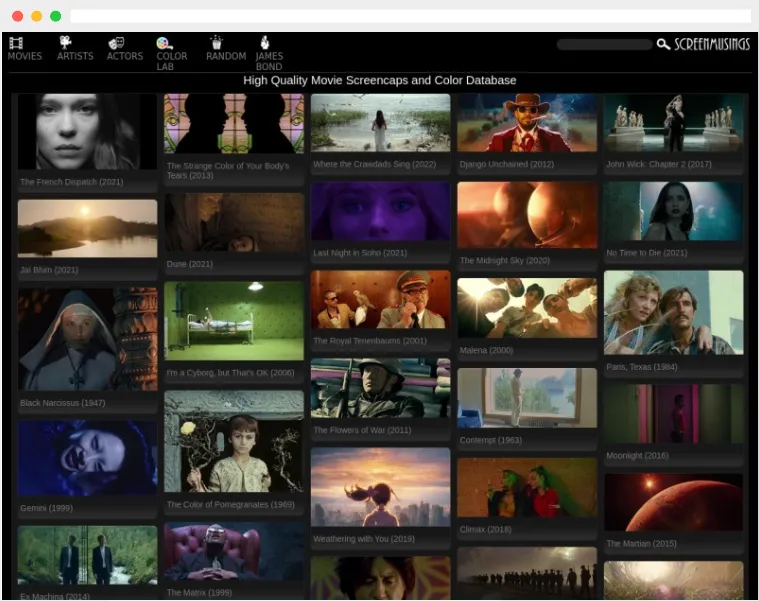Open the Actors menu label
This screenshot has height=601, width=759.
coord(125,56)
